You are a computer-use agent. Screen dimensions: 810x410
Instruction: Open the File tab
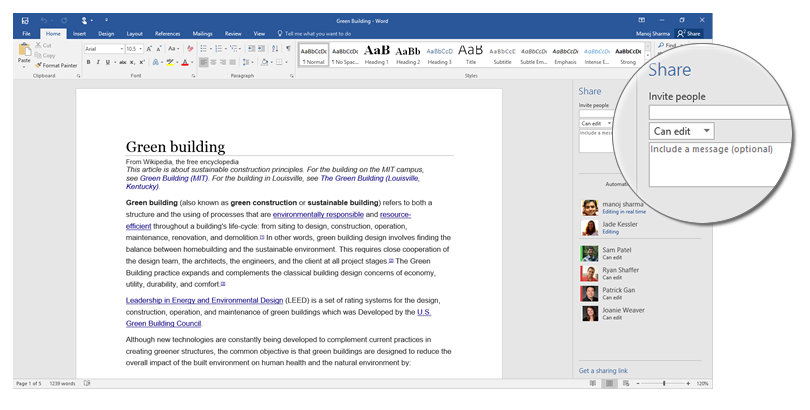pyautogui.click(x=26, y=34)
